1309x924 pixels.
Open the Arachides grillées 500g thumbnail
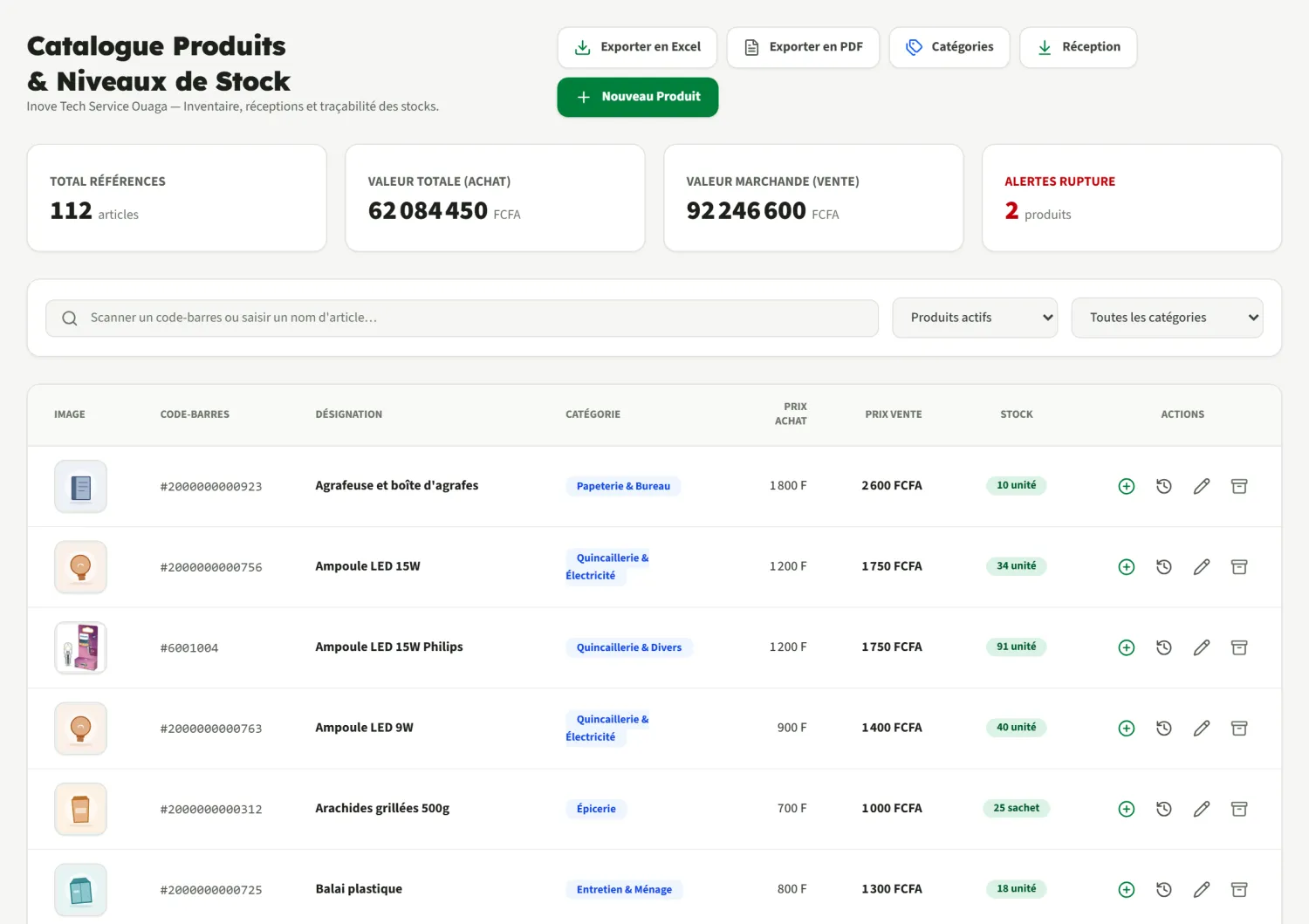point(80,809)
